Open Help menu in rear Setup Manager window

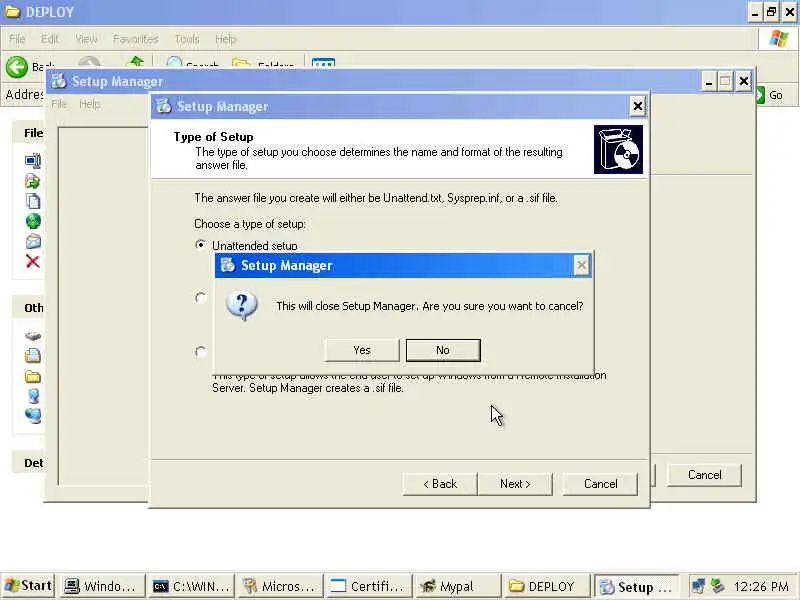pos(90,104)
